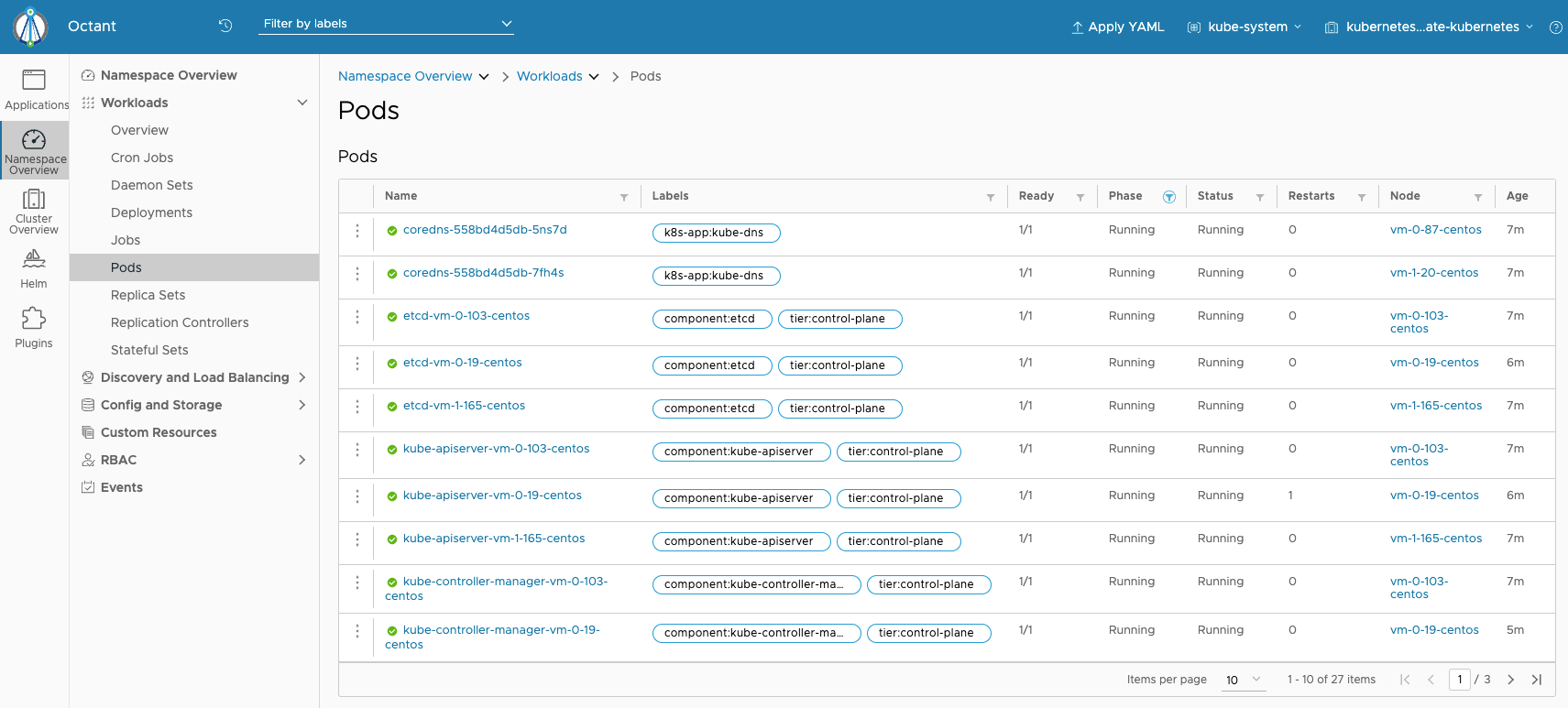This screenshot has width=1568, height=708.
Task: Click the current page number field
Action: 1460,680
